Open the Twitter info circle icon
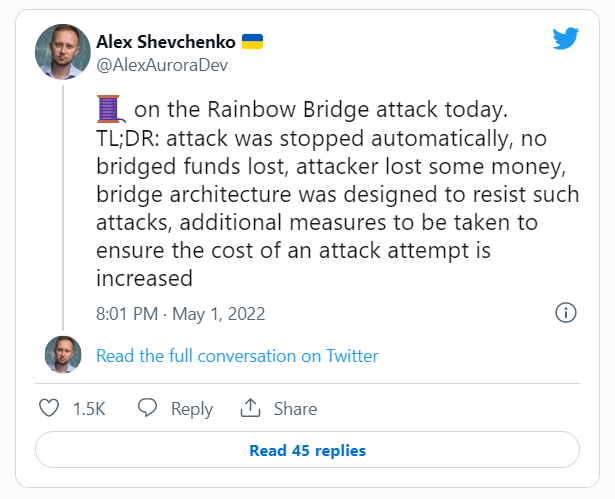The height and width of the screenshot is (499, 615). tap(565, 313)
